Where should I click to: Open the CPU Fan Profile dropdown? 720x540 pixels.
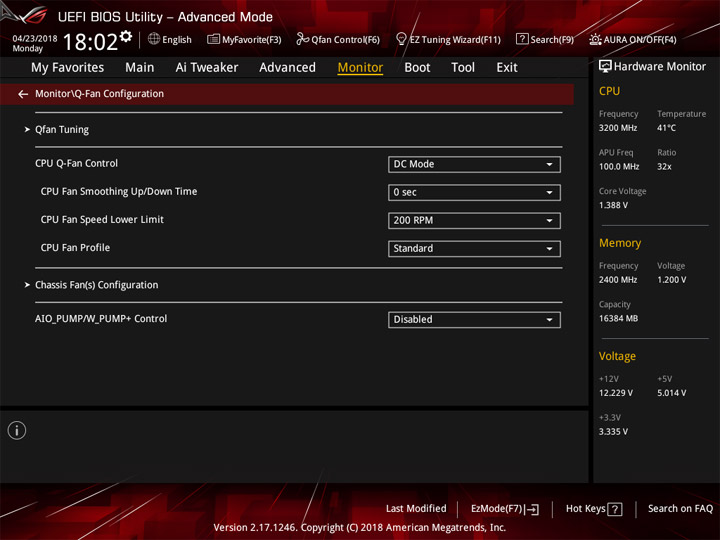(474, 248)
